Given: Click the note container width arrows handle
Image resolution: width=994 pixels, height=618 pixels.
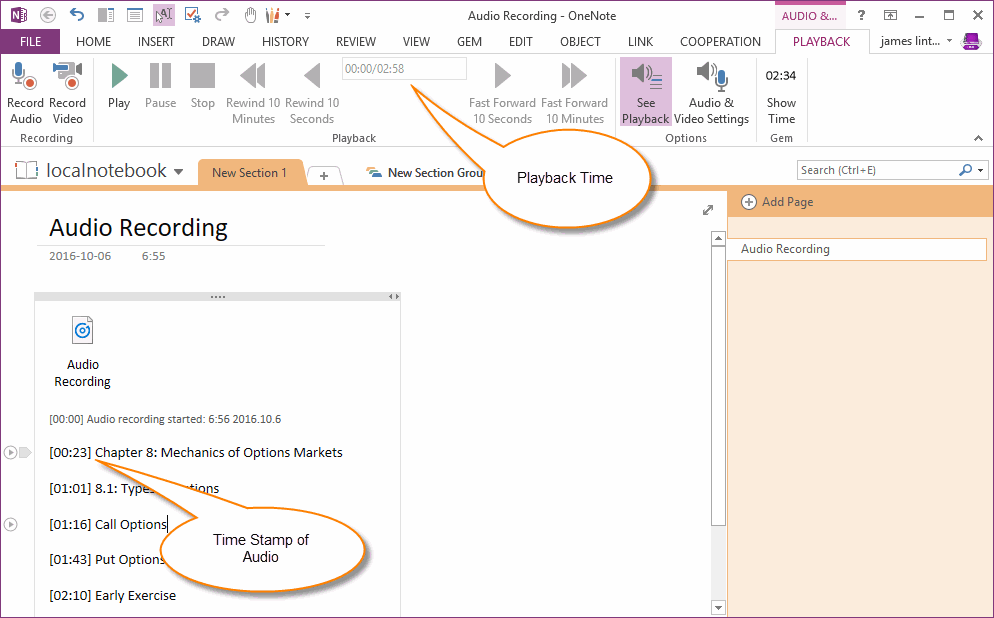Looking at the screenshot, I should 394,297.
